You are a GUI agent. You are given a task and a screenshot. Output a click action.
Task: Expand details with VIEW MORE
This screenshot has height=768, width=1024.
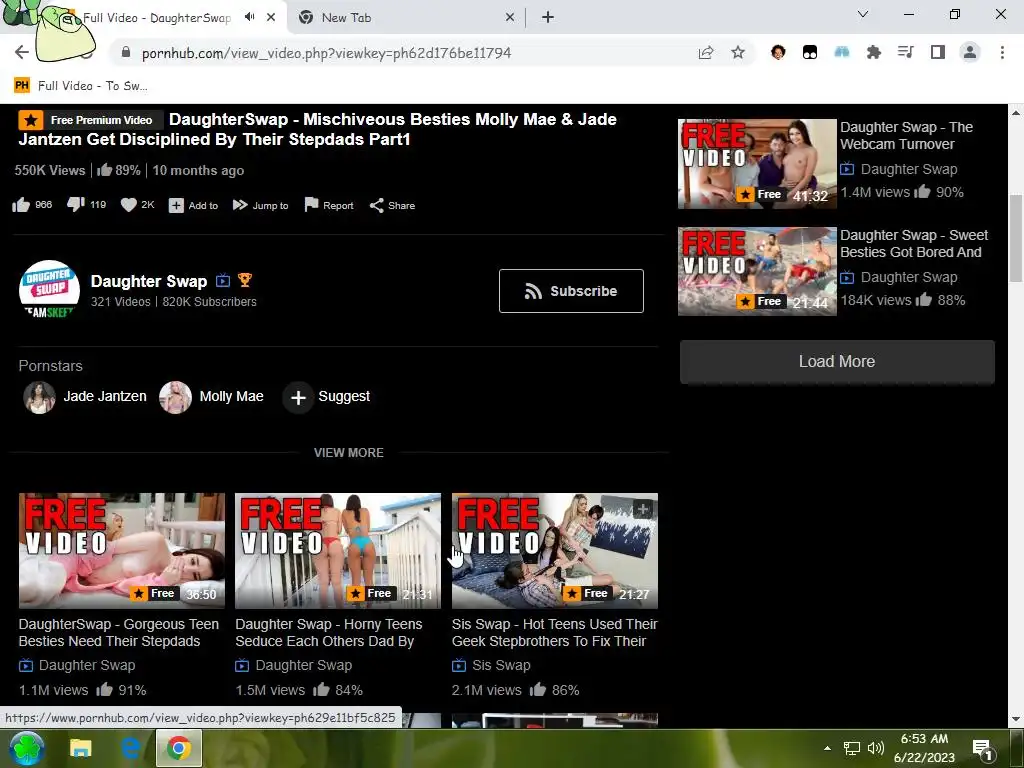tap(349, 453)
